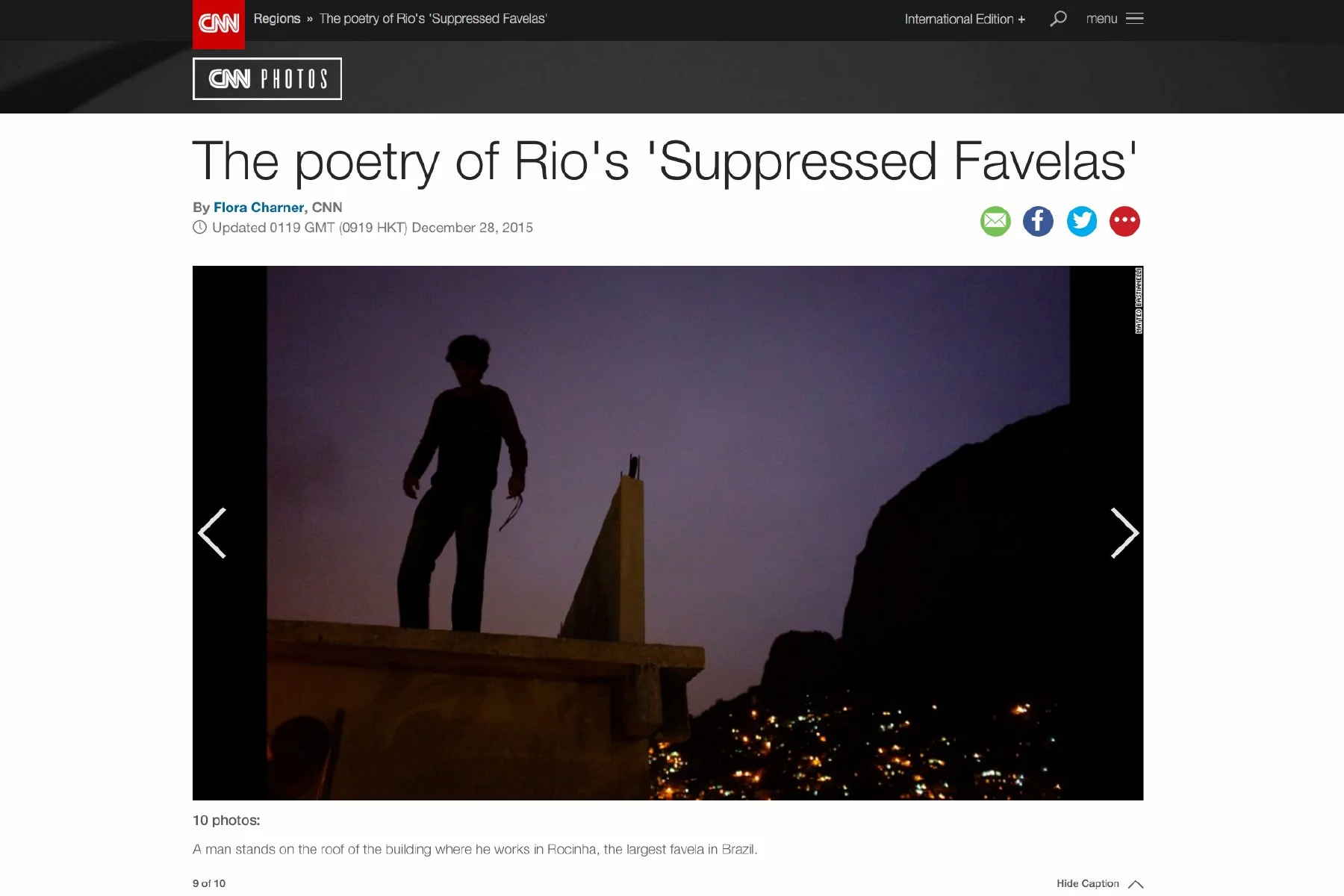
Task: Open more sharing options icon
Action: point(1124,221)
